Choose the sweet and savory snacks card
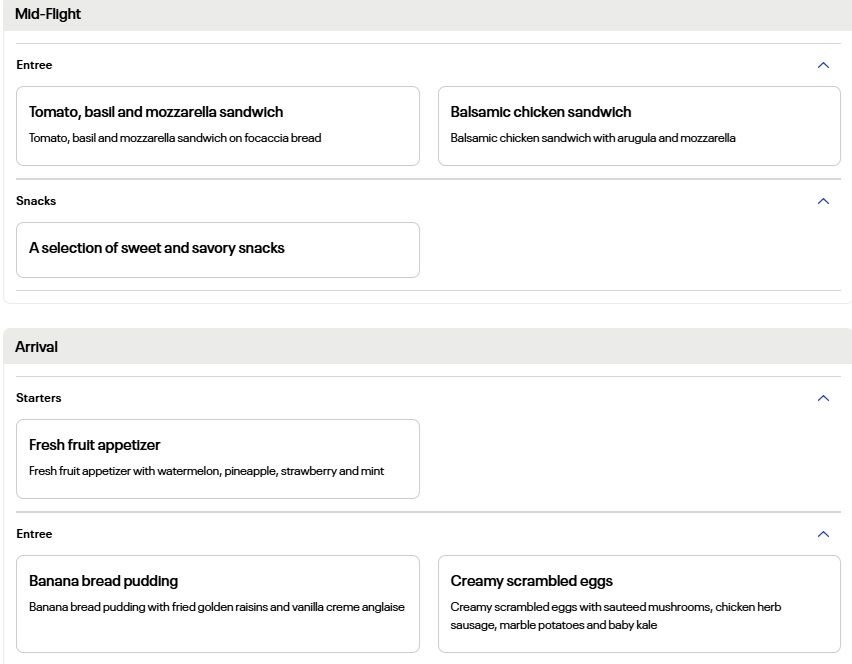852x664 pixels. (x=218, y=249)
